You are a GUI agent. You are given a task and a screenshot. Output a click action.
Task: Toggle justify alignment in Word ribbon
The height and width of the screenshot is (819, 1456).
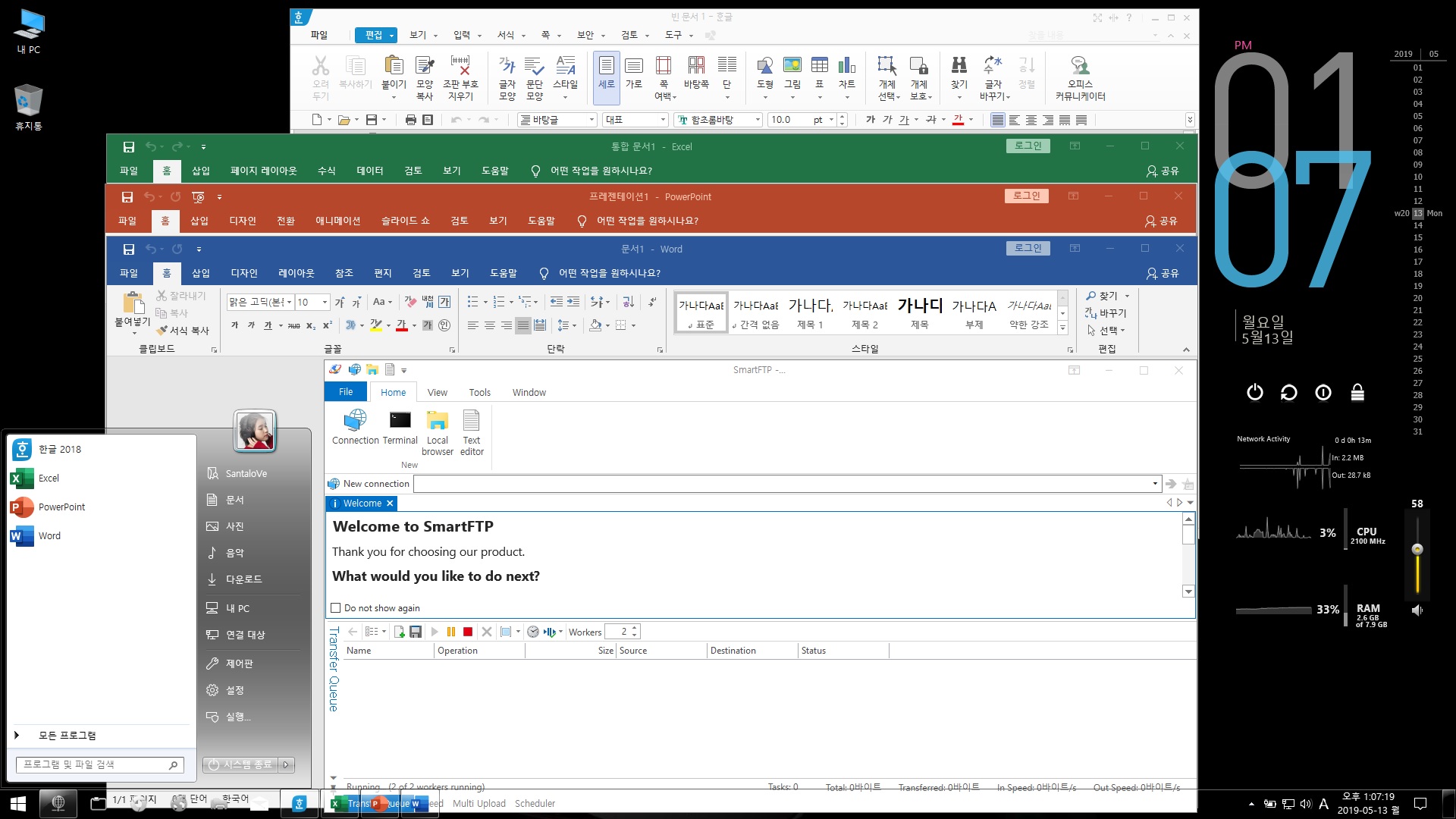[x=523, y=325]
